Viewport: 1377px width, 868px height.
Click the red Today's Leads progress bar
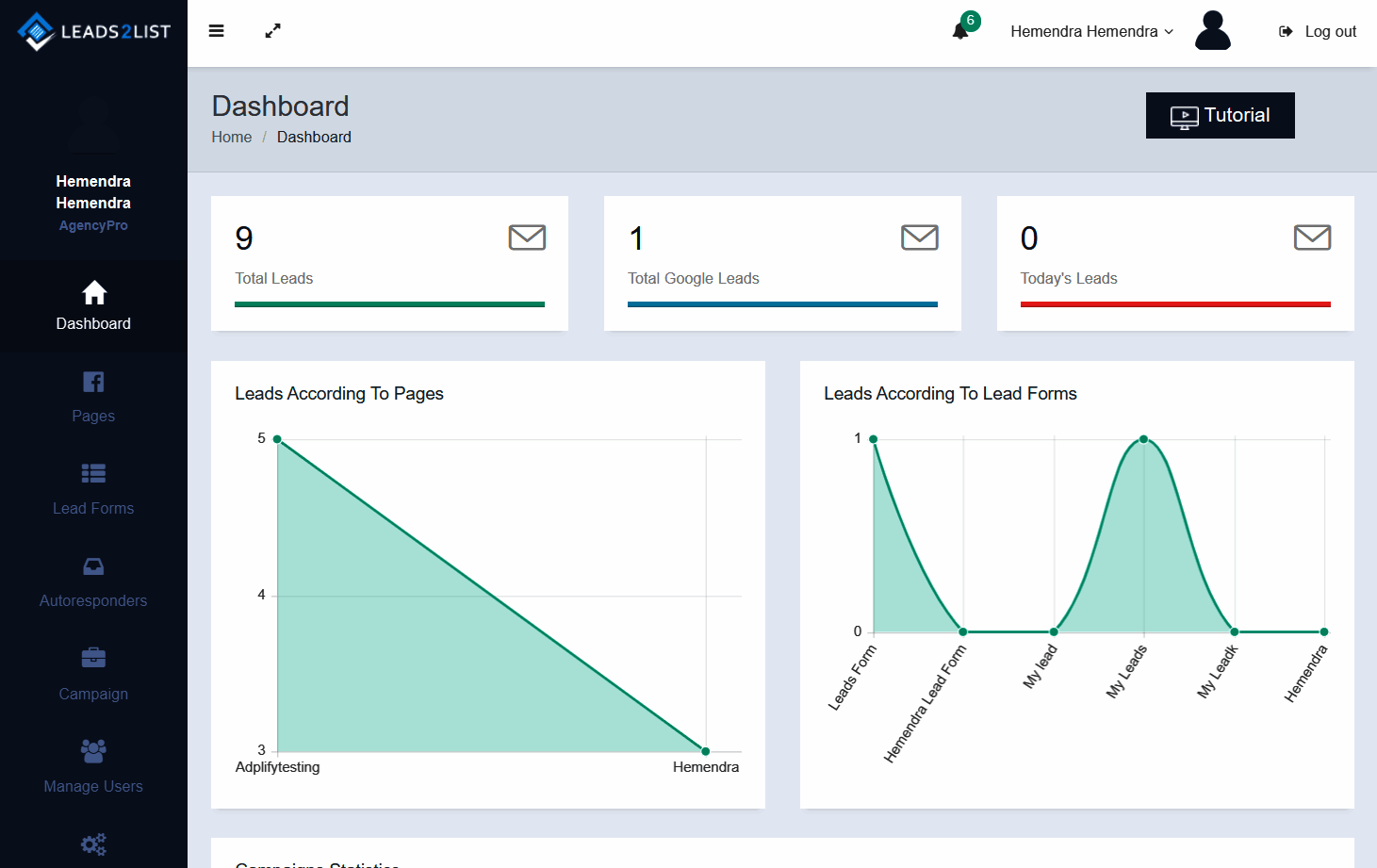click(x=1174, y=304)
